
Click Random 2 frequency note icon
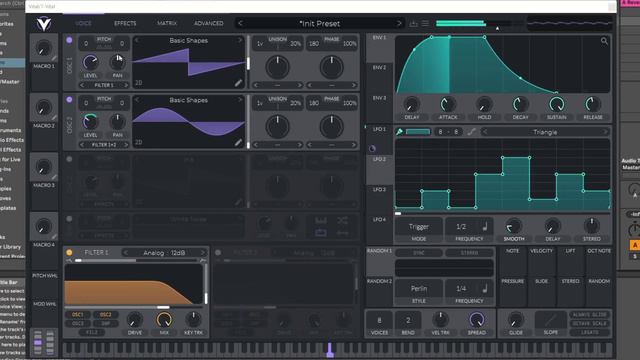pos(485,288)
